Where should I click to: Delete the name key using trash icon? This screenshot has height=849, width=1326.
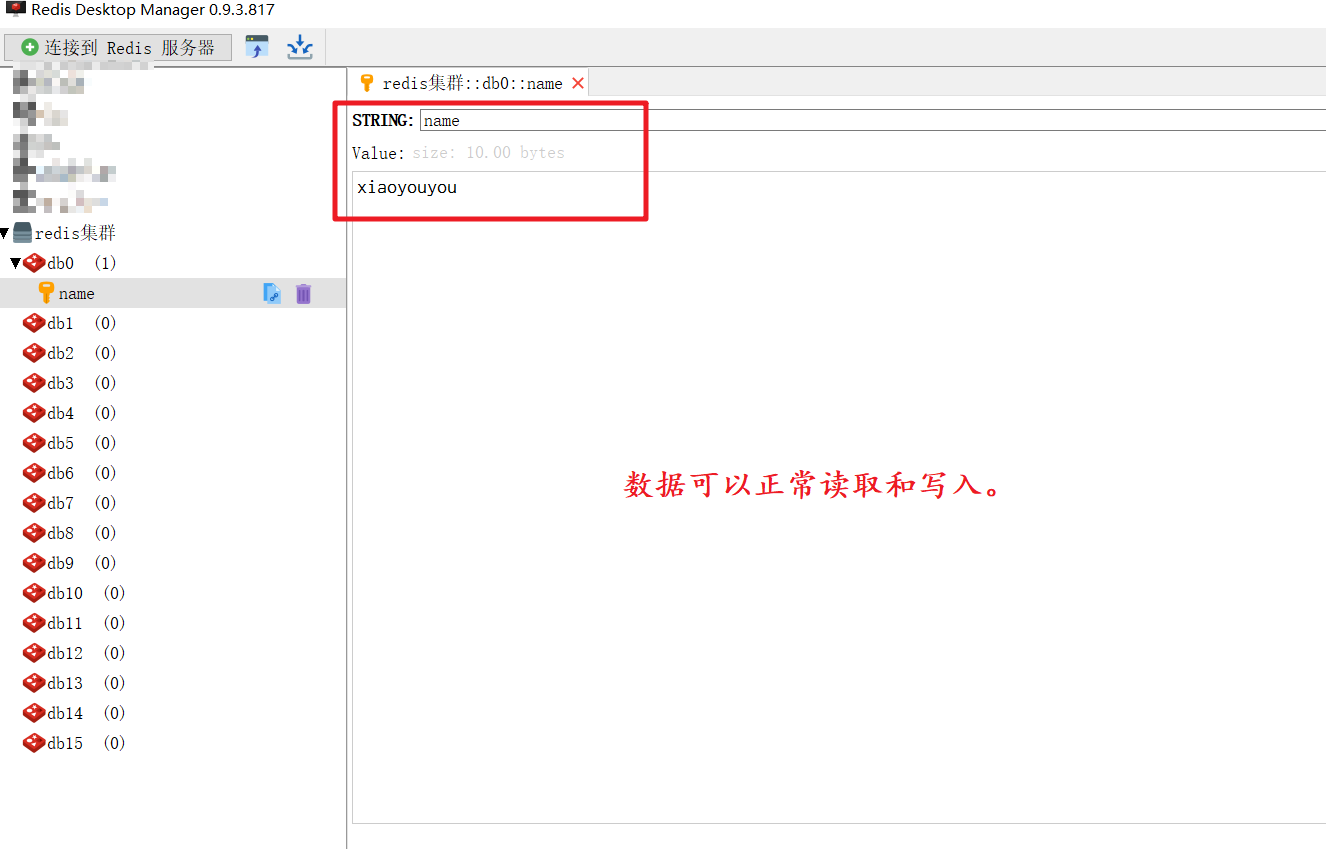pyautogui.click(x=303, y=293)
